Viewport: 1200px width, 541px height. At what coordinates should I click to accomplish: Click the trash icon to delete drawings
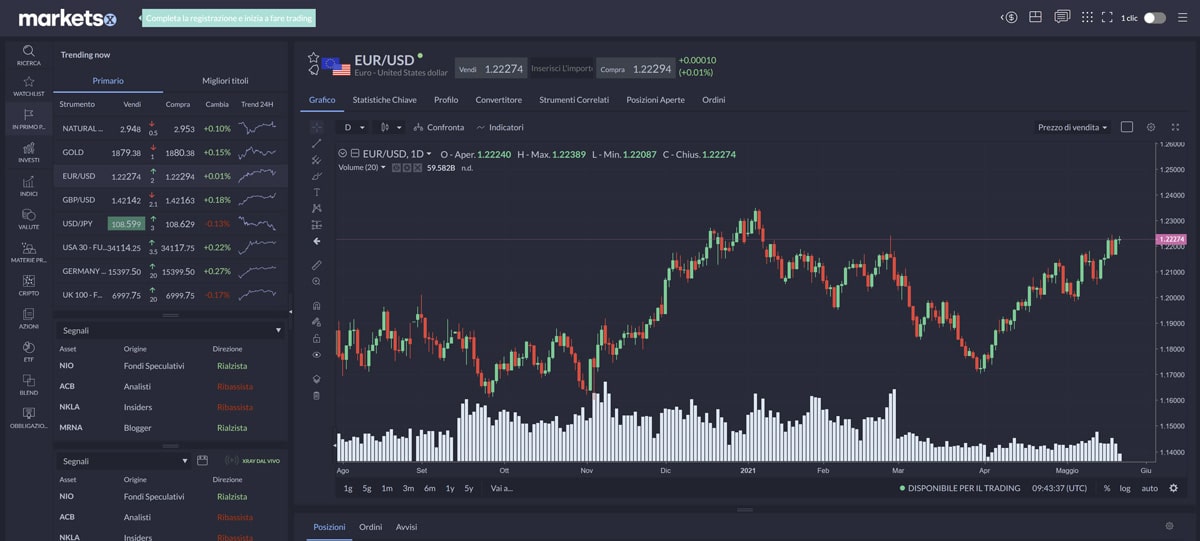317,395
